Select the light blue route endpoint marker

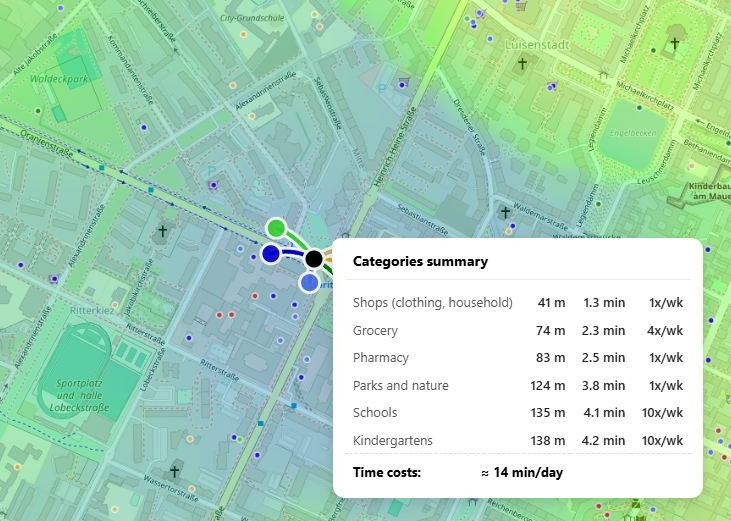(x=309, y=282)
